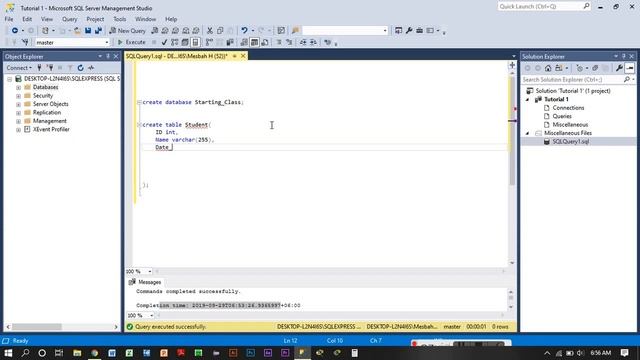Click the Disconnect plug icon in Object Explorer
Viewport: 640px width, 360px height.
point(50,68)
